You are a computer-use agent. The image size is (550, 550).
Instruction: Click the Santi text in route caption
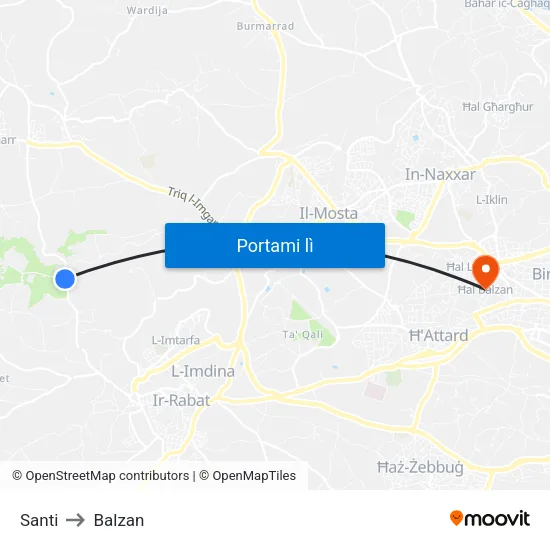click(39, 520)
